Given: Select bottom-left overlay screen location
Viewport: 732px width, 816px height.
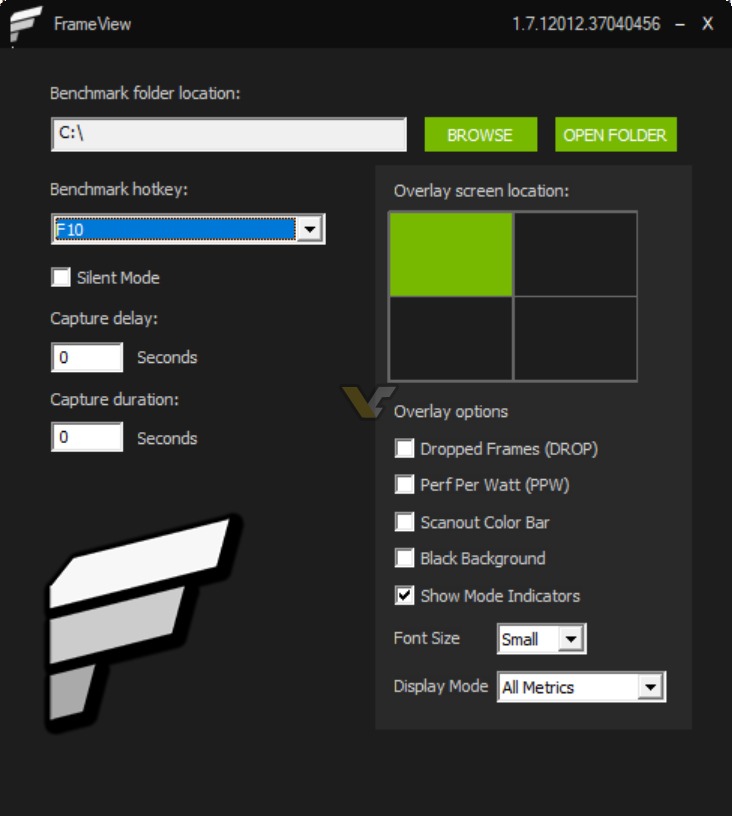Looking at the screenshot, I should click(x=451, y=338).
